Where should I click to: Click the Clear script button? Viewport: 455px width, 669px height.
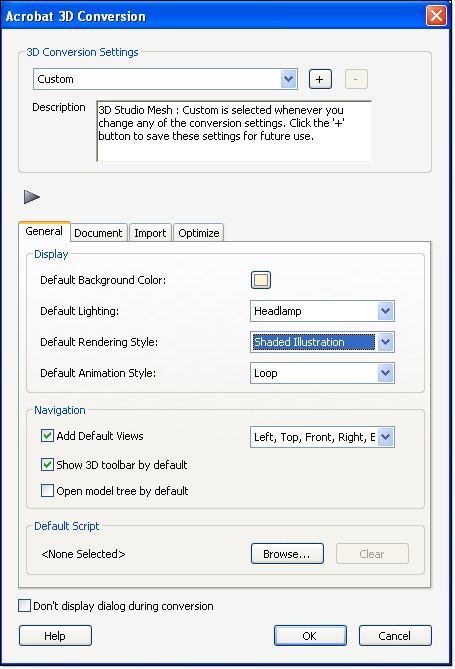(x=372, y=554)
